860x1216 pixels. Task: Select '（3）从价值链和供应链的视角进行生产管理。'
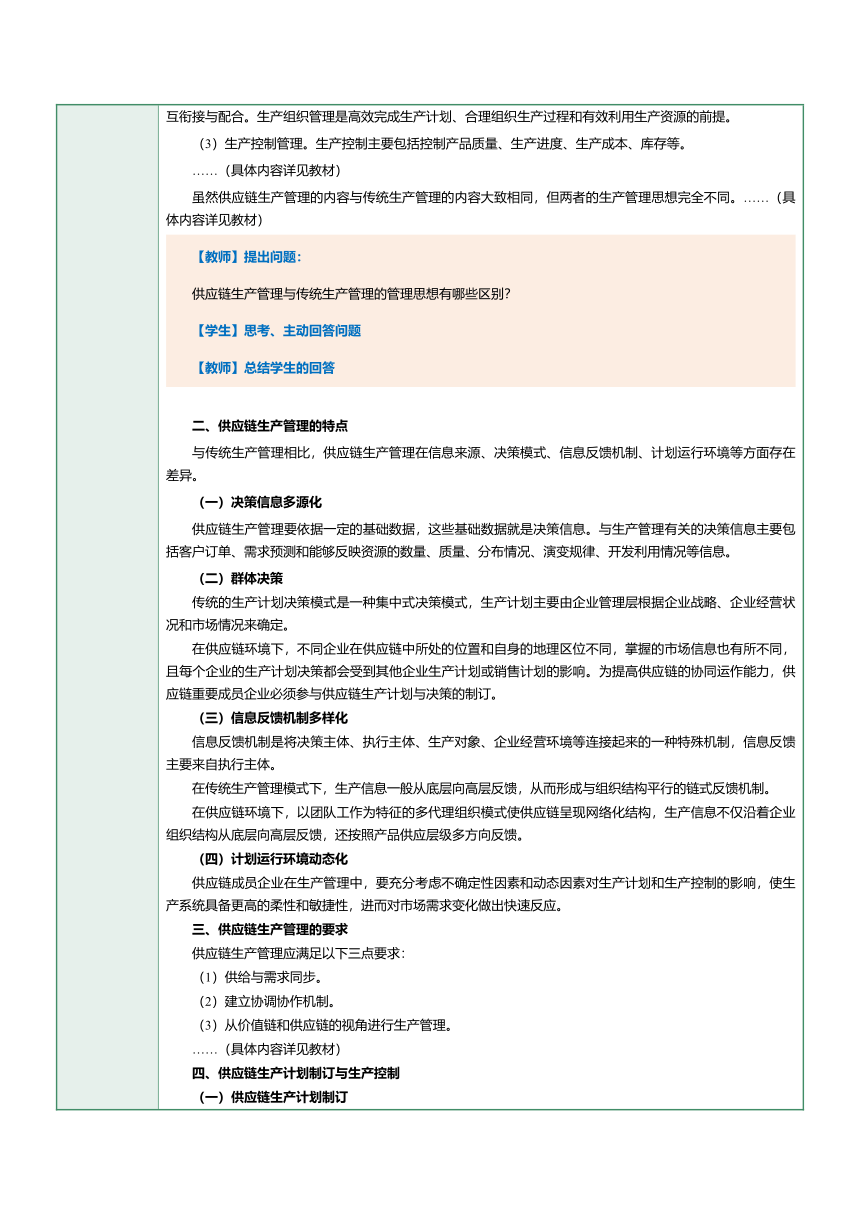coord(324,1025)
